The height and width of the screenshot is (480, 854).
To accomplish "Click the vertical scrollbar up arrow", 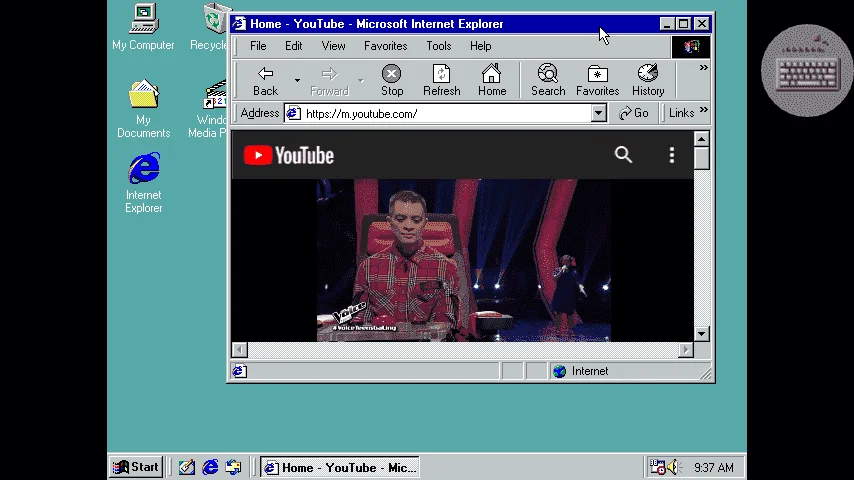I will coord(702,139).
